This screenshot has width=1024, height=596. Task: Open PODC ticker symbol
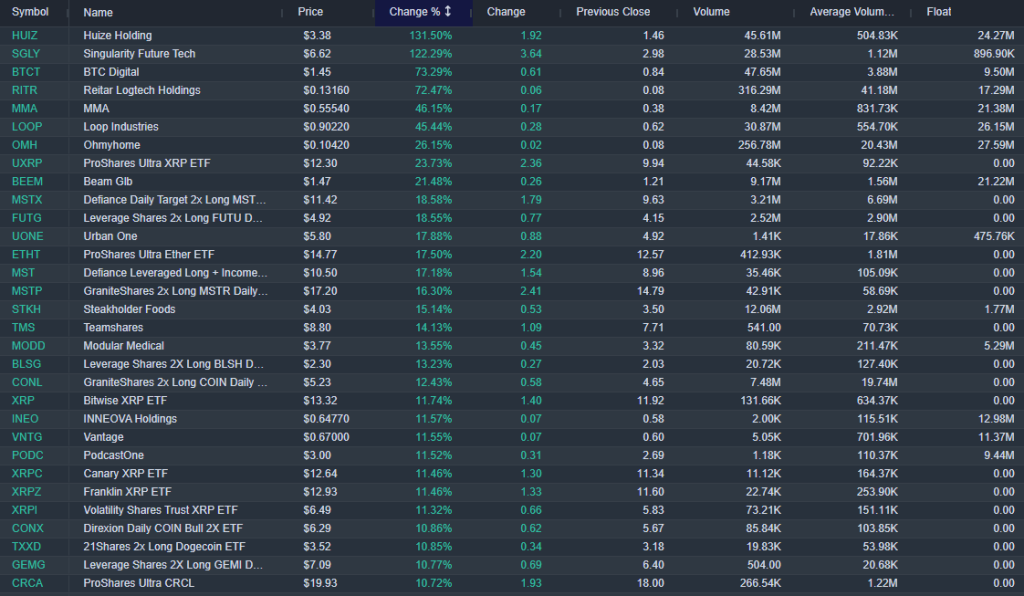tap(27, 456)
